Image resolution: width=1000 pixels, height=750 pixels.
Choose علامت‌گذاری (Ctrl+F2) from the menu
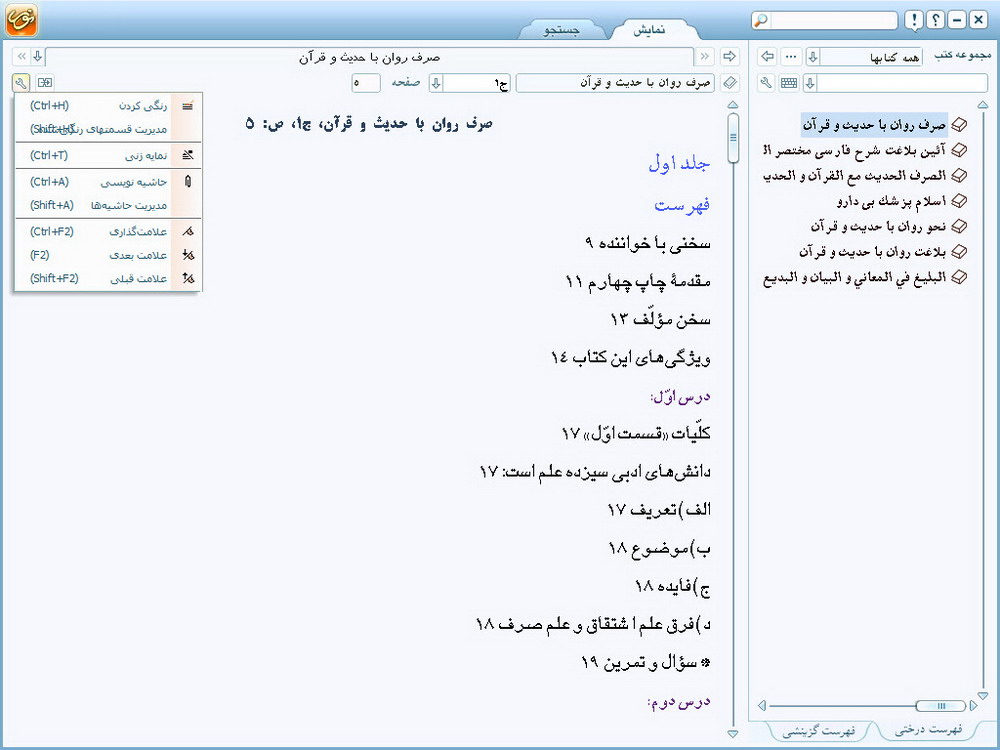pyautogui.click(x=108, y=232)
